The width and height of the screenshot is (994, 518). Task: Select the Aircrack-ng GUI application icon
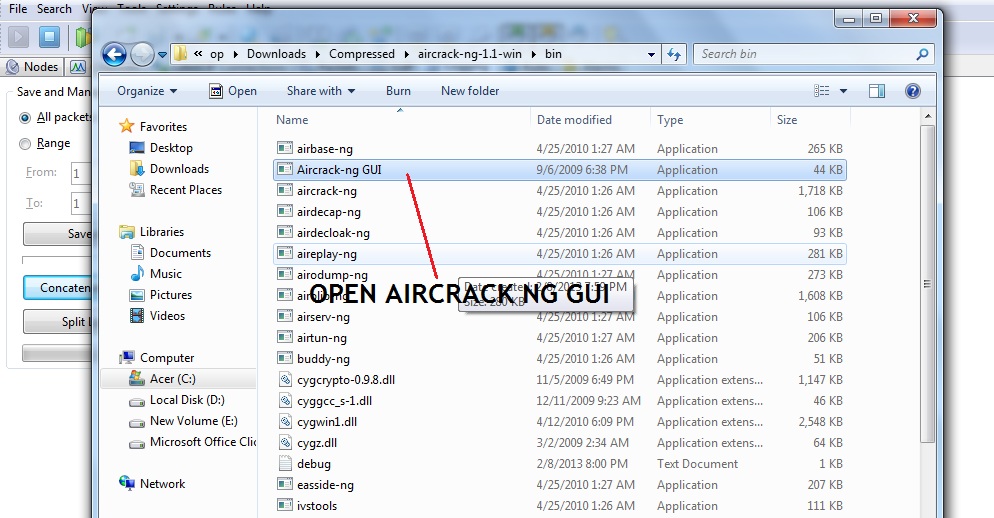tap(285, 169)
